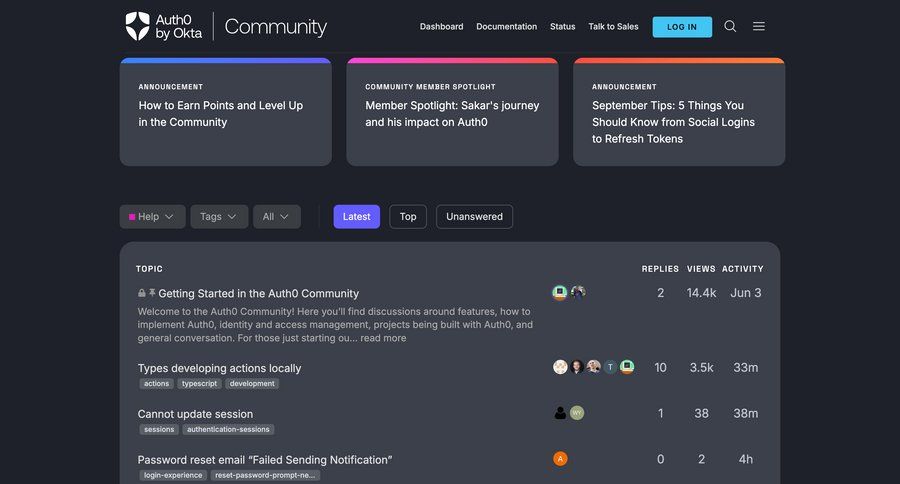The width and height of the screenshot is (900, 484).
Task: Click the reset-password-prompt-ne... tag
Action: (x=265, y=475)
